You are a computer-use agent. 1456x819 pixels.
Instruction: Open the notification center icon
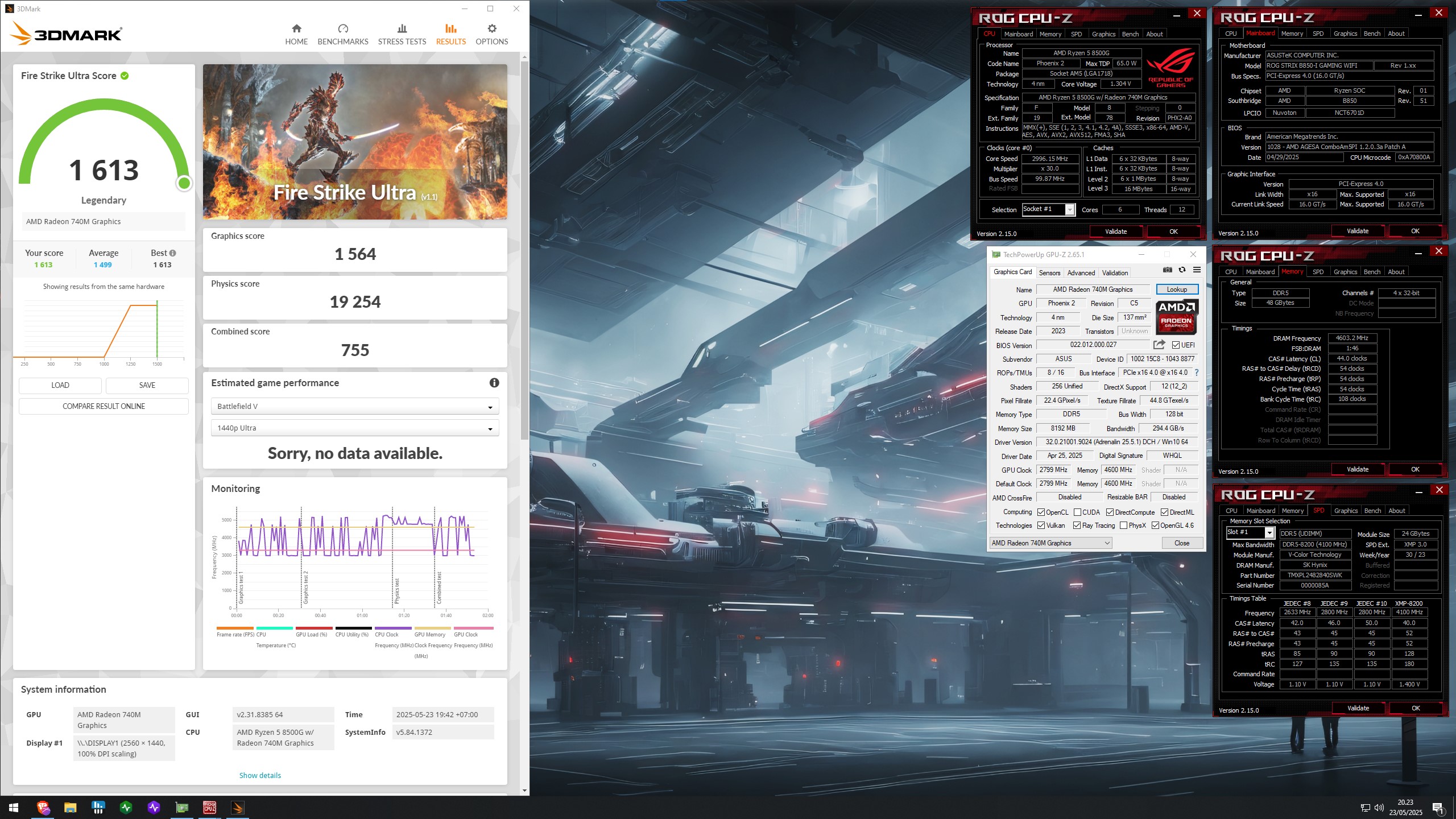point(1438,808)
